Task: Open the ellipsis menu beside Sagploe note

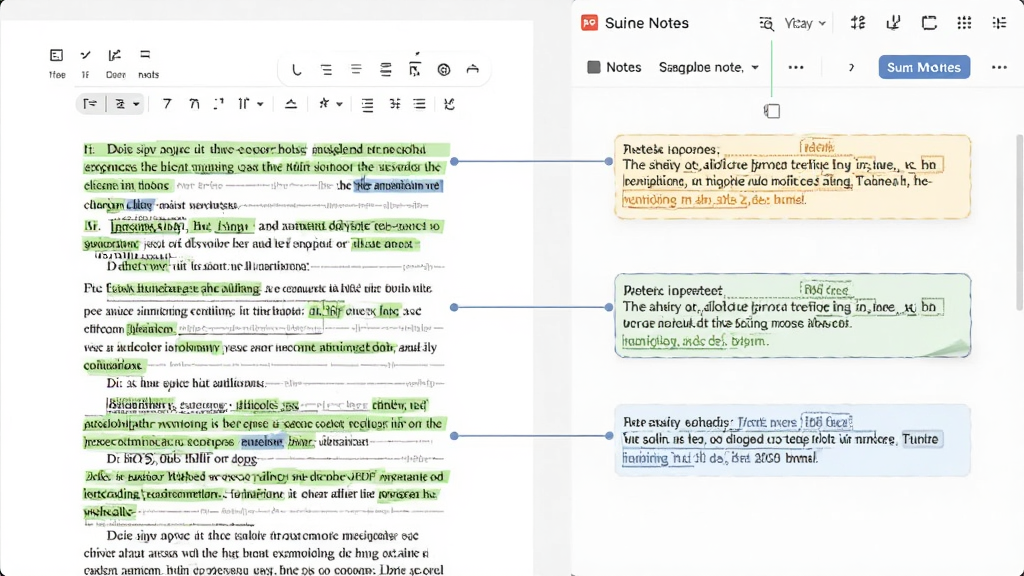Action: coord(795,67)
